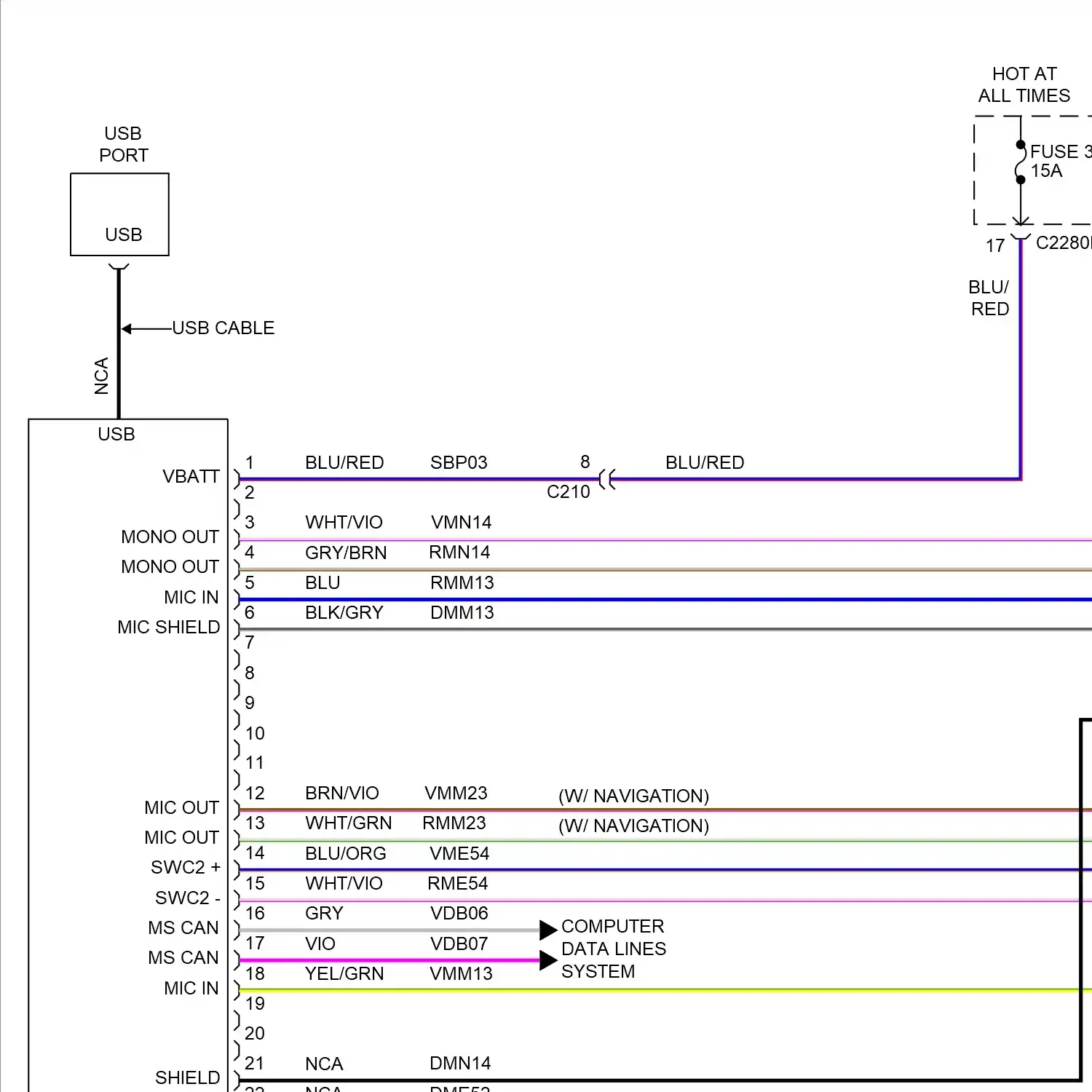Screen dimensions: 1092x1092
Task: Select circuit code VMN14
Action: [x=461, y=522]
